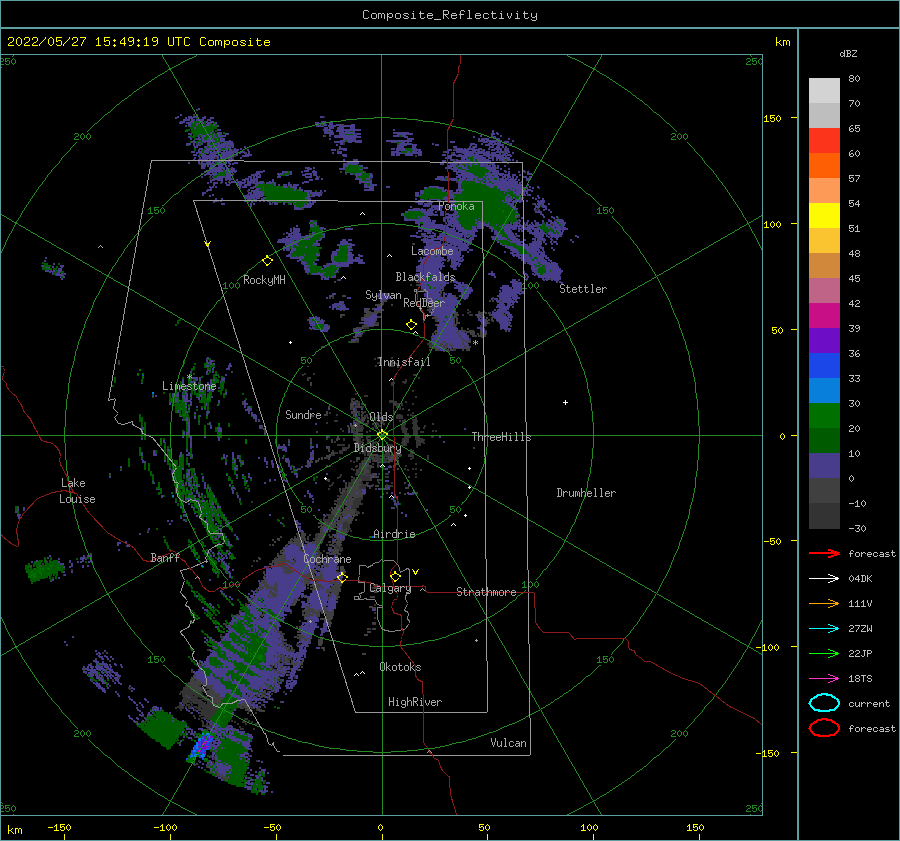Click the Sundre city label
This screenshot has height=841, width=900.
point(303,414)
